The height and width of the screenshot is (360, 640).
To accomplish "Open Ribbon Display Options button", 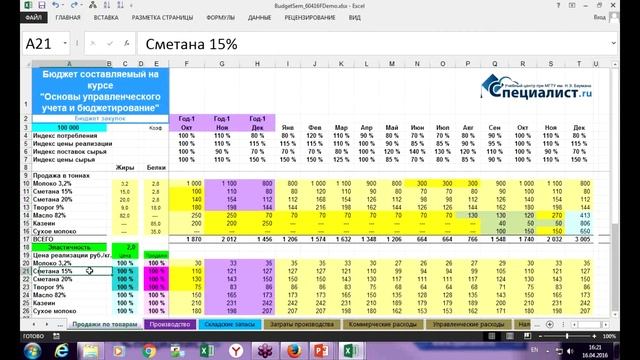I will [x=572, y=5].
